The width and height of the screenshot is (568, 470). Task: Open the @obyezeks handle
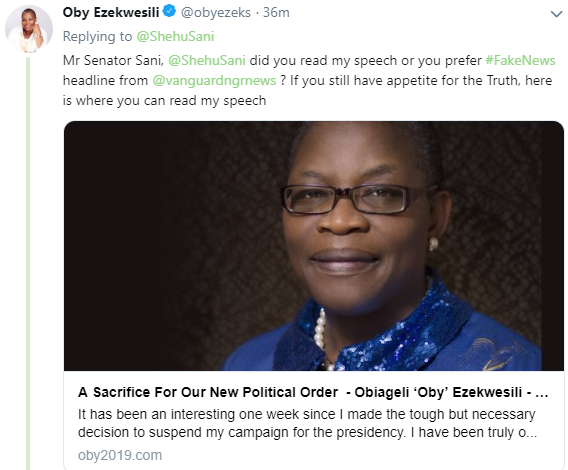coord(216,13)
